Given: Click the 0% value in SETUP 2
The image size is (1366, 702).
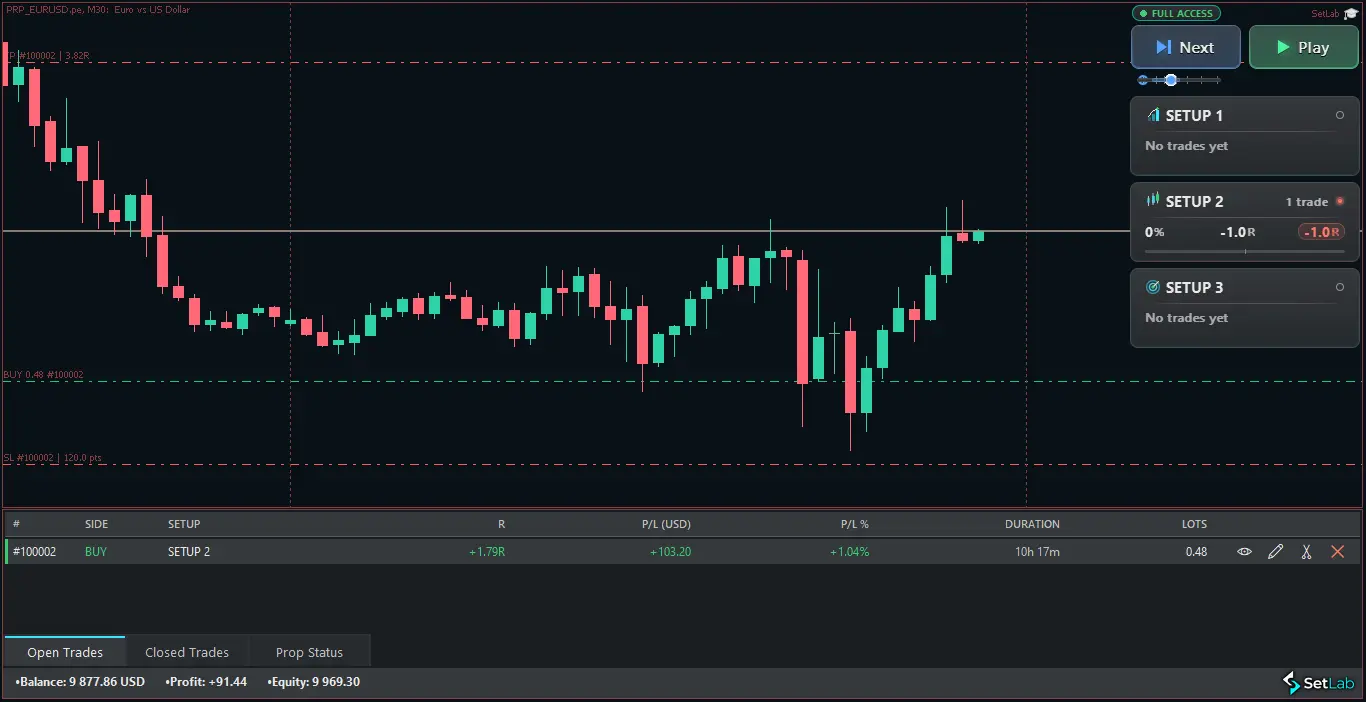Looking at the screenshot, I should 1154,232.
